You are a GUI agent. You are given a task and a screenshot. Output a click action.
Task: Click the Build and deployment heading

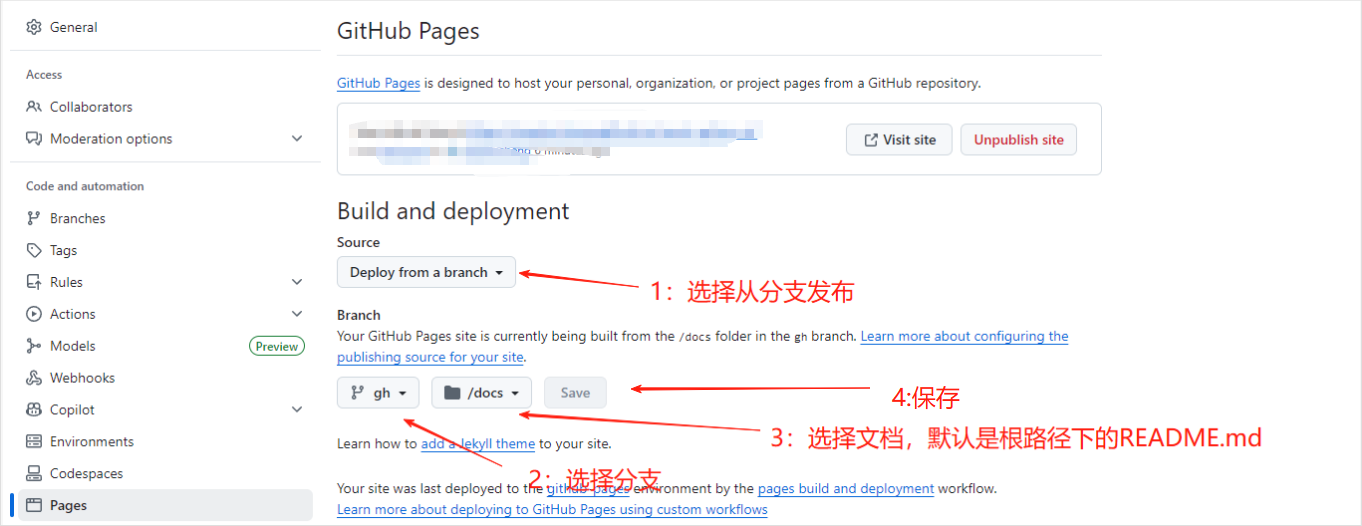pos(453,211)
